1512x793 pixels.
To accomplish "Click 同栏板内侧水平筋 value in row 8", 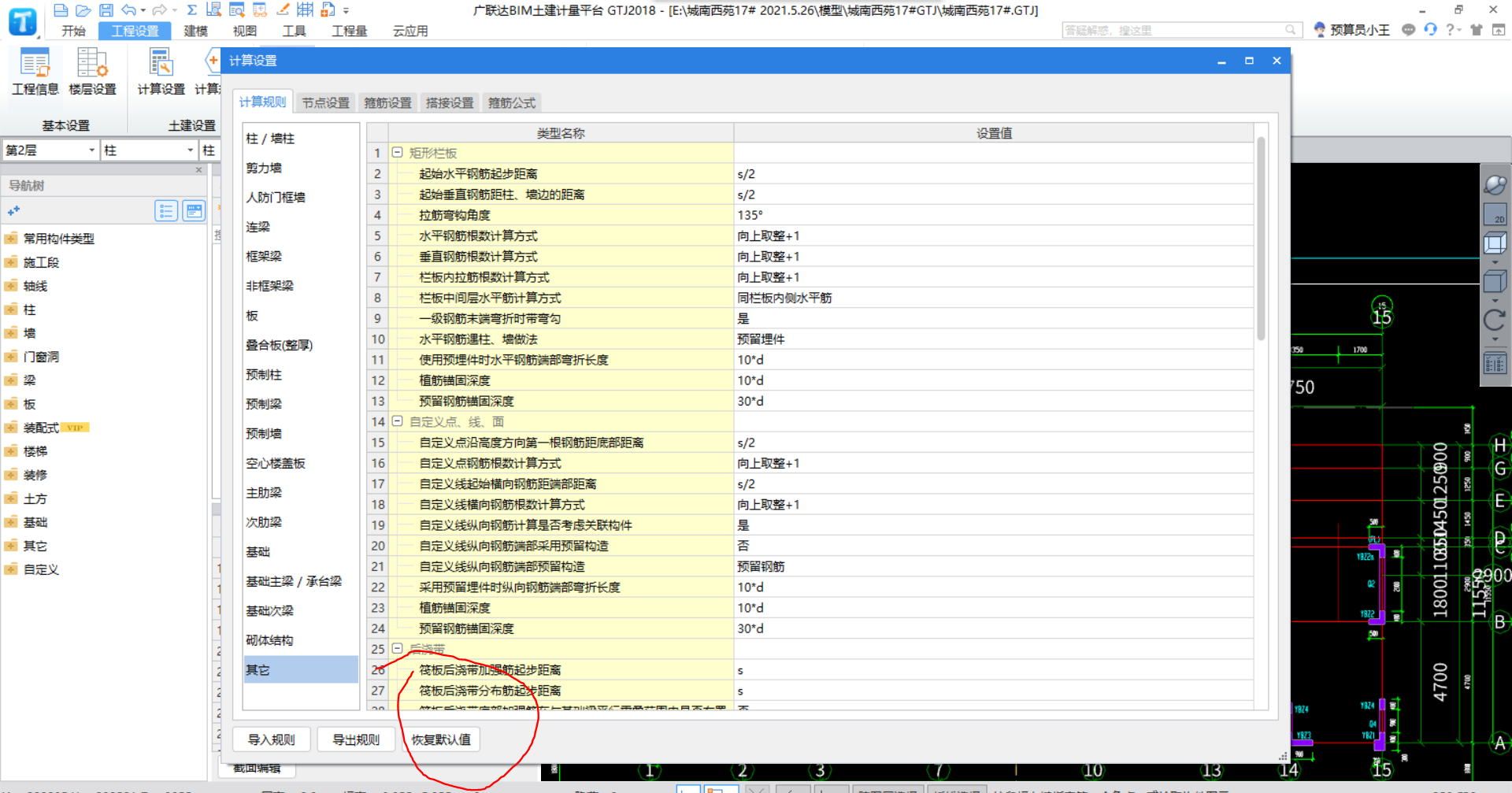I will tap(993, 298).
